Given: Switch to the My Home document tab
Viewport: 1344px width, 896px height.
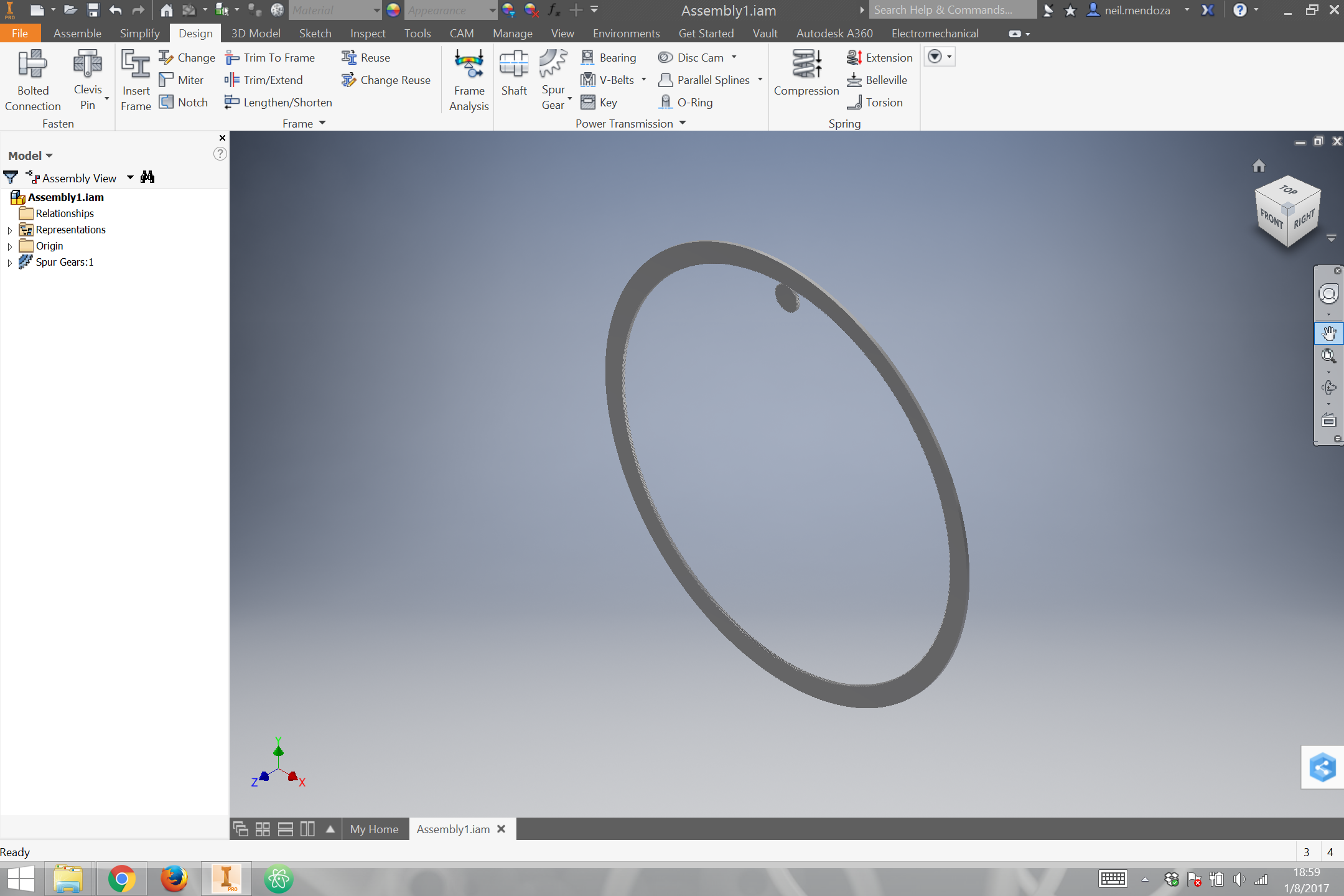Looking at the screenshot, I should [x=374, y=829].
